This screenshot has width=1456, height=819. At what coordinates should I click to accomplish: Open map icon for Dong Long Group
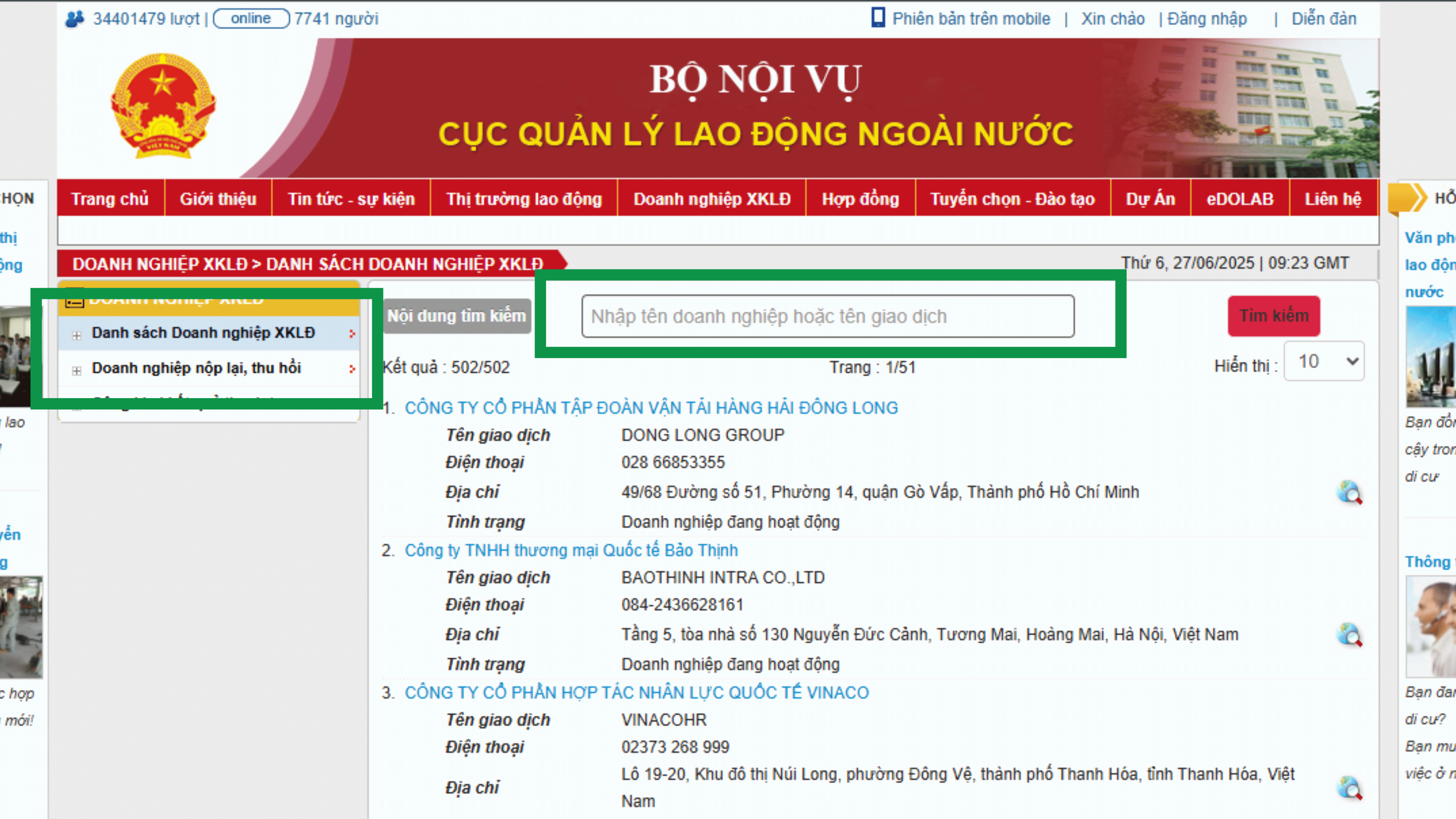pyautogui.click(x=1349, y=492)
